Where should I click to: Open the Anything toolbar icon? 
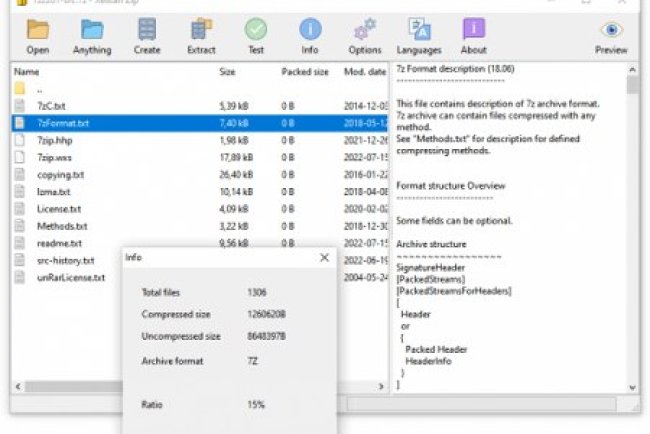(x=92, y=30)
